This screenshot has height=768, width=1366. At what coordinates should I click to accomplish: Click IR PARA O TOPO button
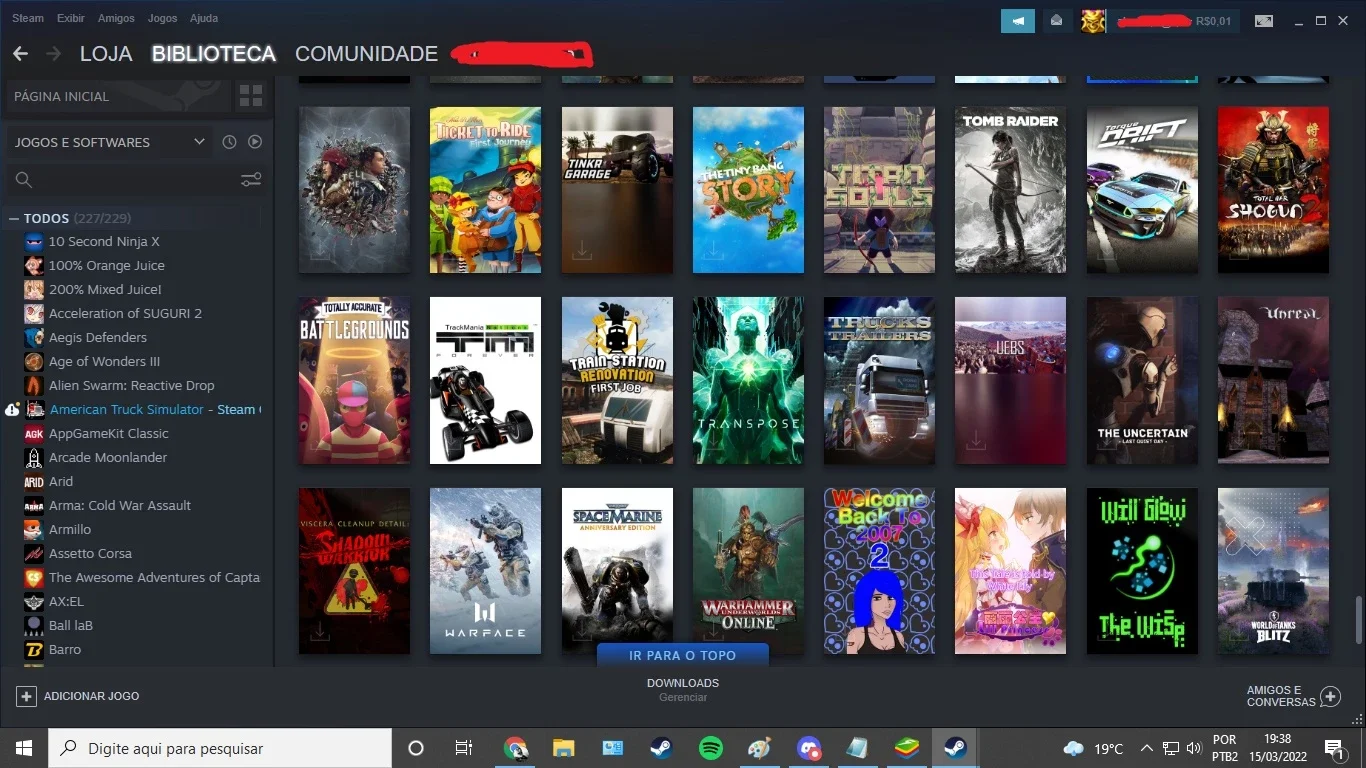click(683, 655)
